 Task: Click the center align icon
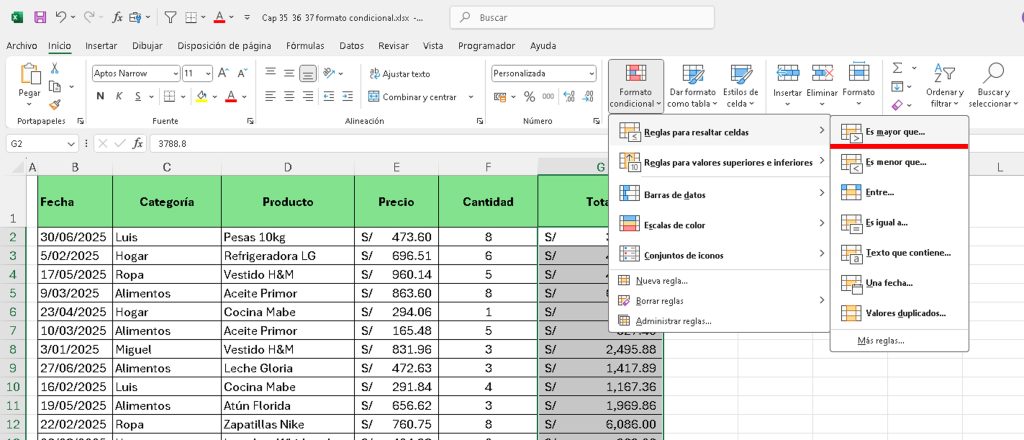(x=289, y=97)
